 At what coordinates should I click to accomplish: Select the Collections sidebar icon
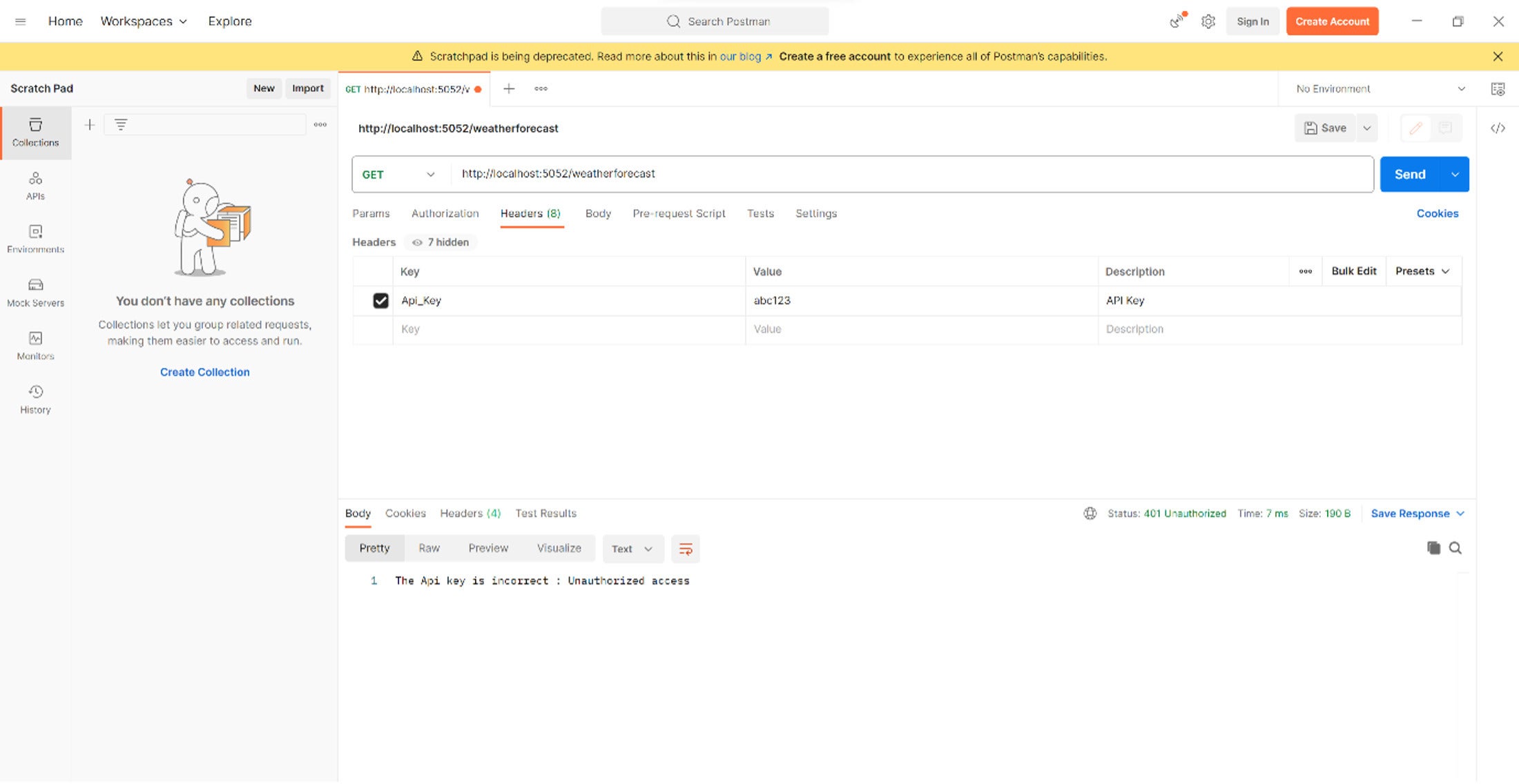(35, 133)
